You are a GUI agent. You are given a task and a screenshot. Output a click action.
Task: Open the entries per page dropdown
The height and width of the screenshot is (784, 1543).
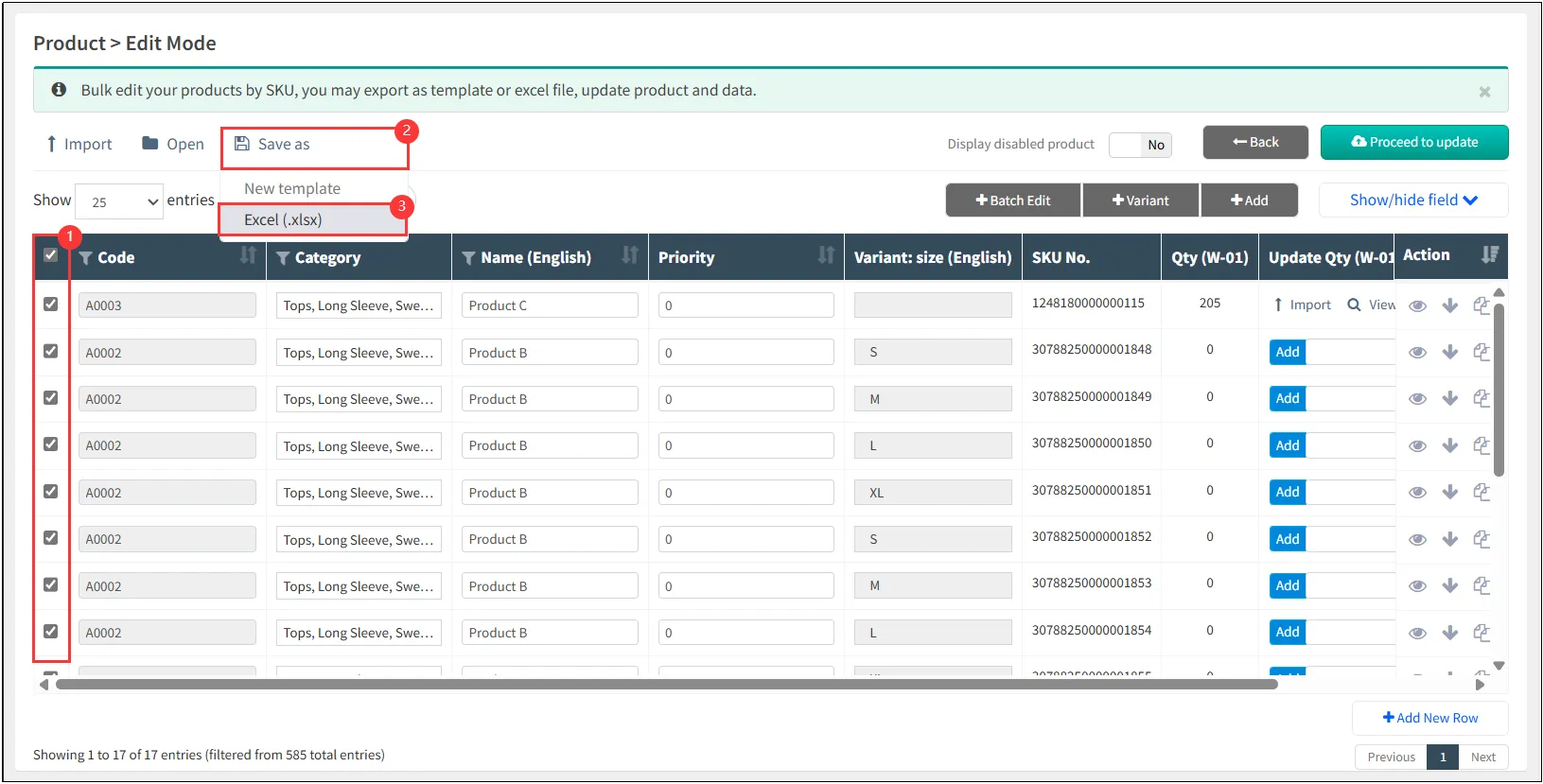coord(119,201)
